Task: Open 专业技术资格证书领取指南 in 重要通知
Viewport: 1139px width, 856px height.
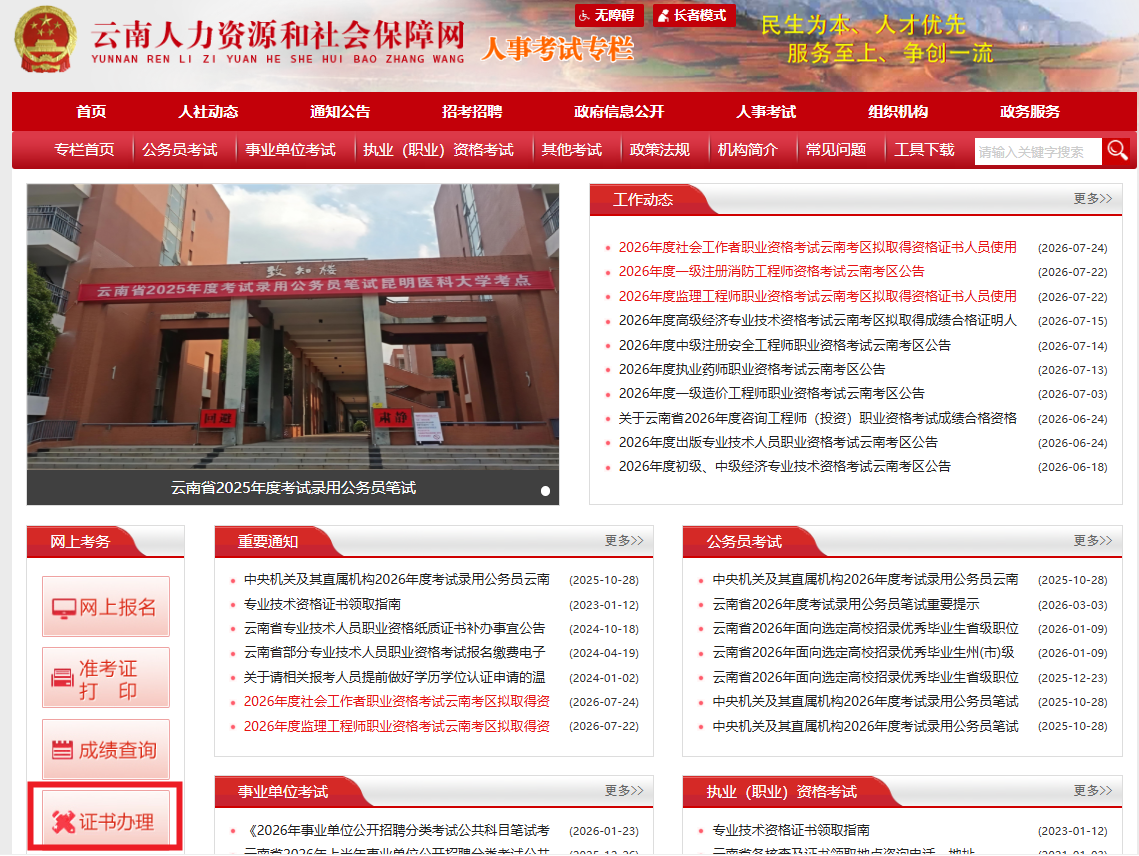Action: click(322, 604)
